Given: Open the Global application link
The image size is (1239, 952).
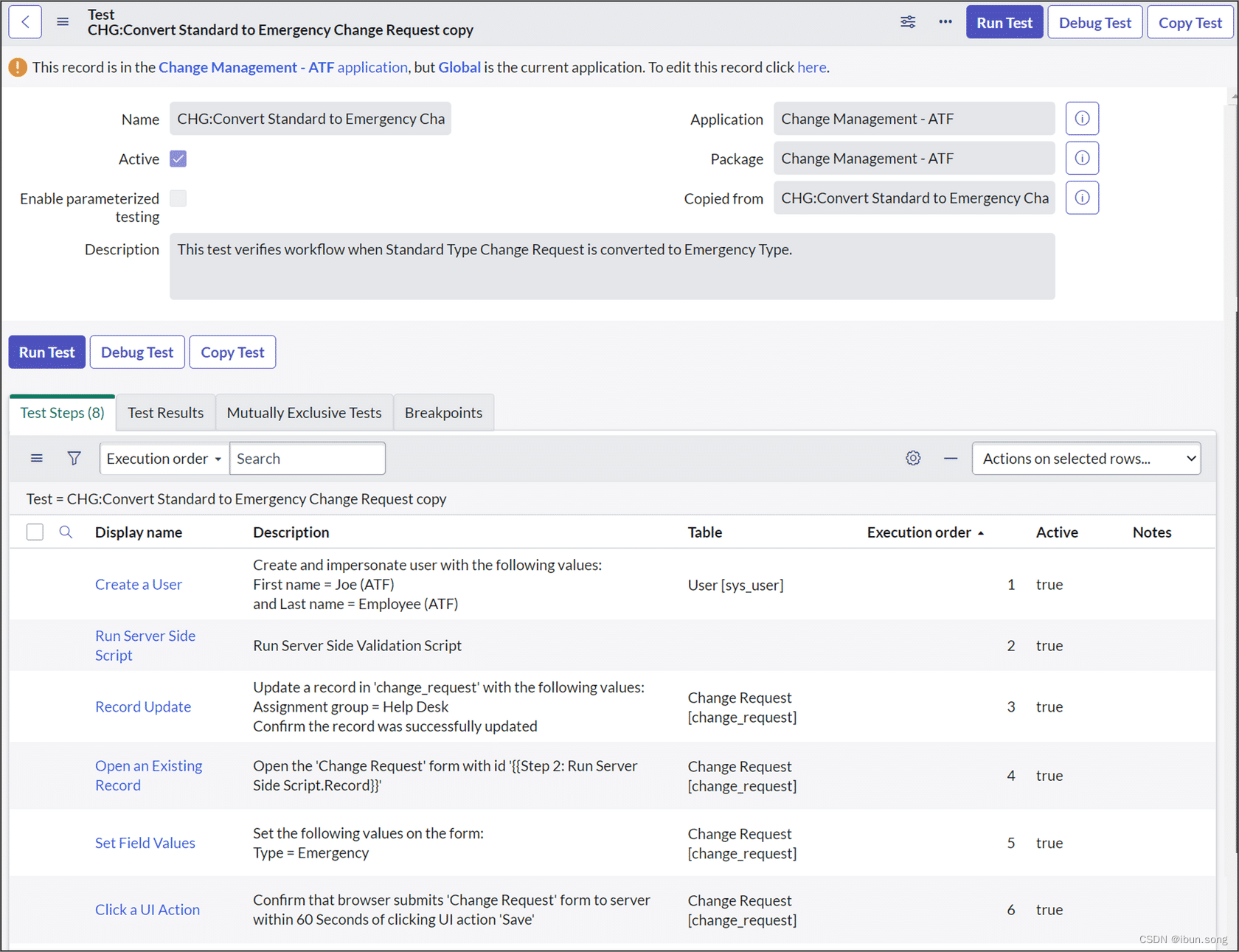Looking at the screenshot, I should pyautogui.click(x=459, y=68).
